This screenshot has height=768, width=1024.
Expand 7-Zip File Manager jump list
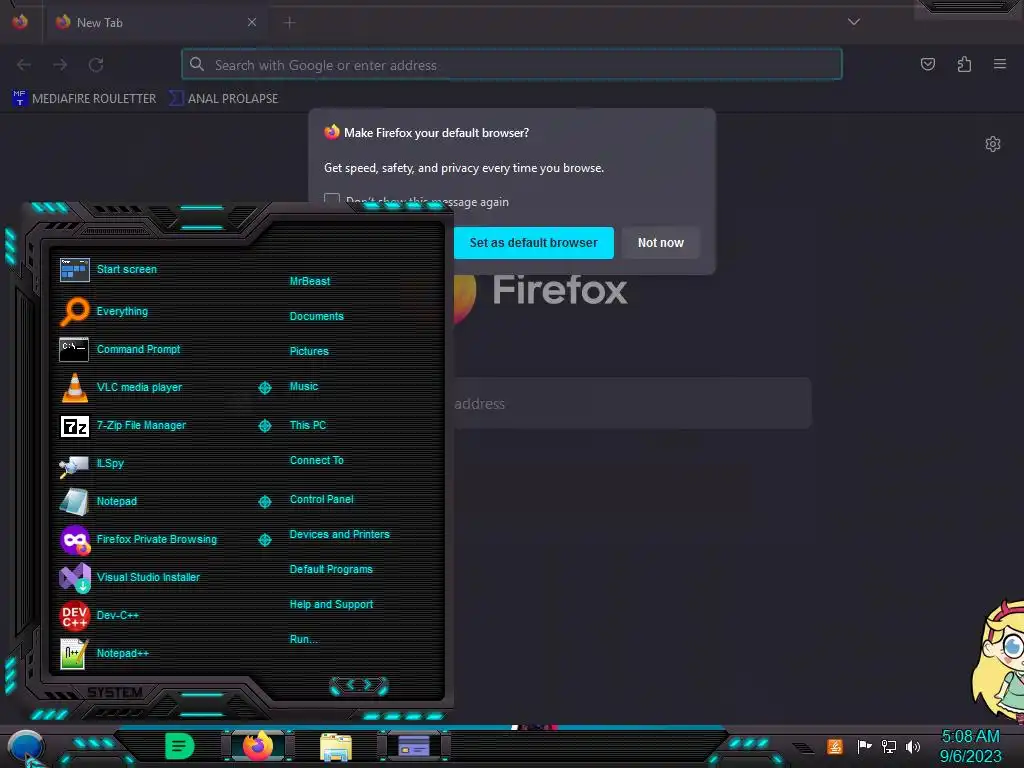click(x=264, y=426)
